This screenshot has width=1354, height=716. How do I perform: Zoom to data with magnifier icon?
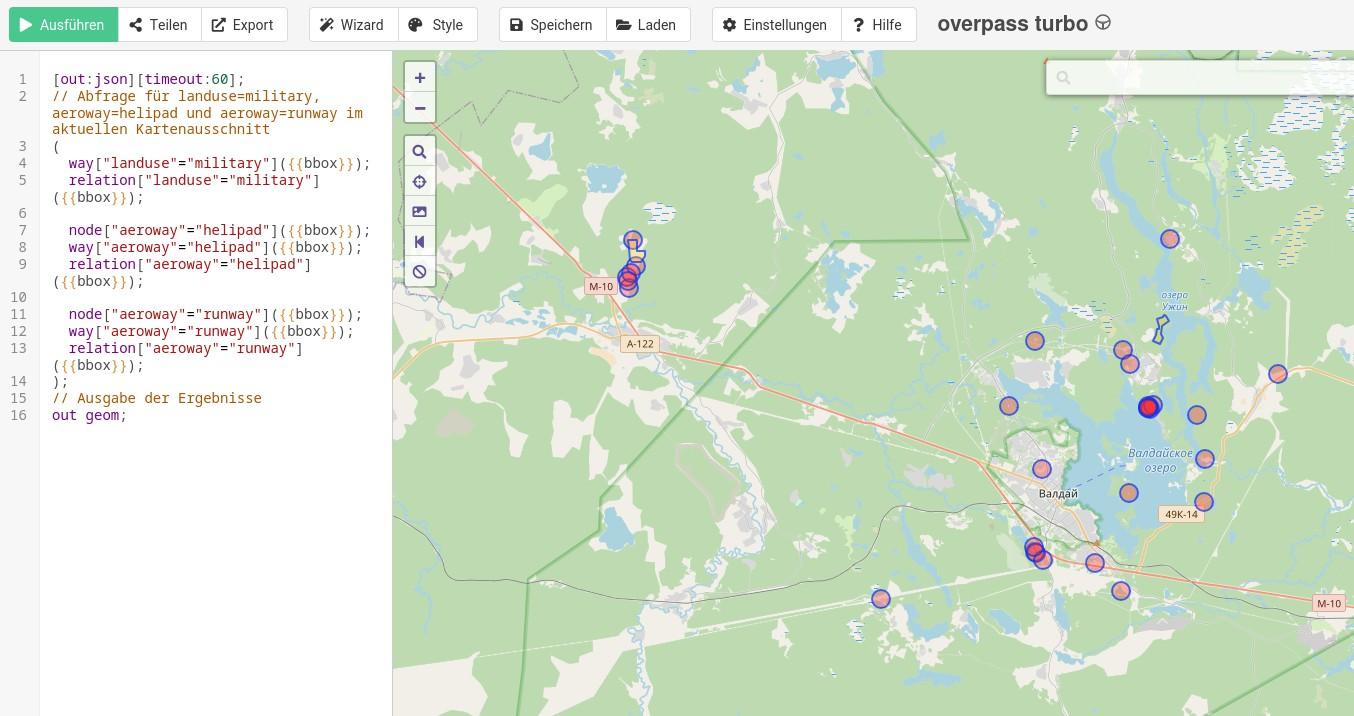[420, 152]
